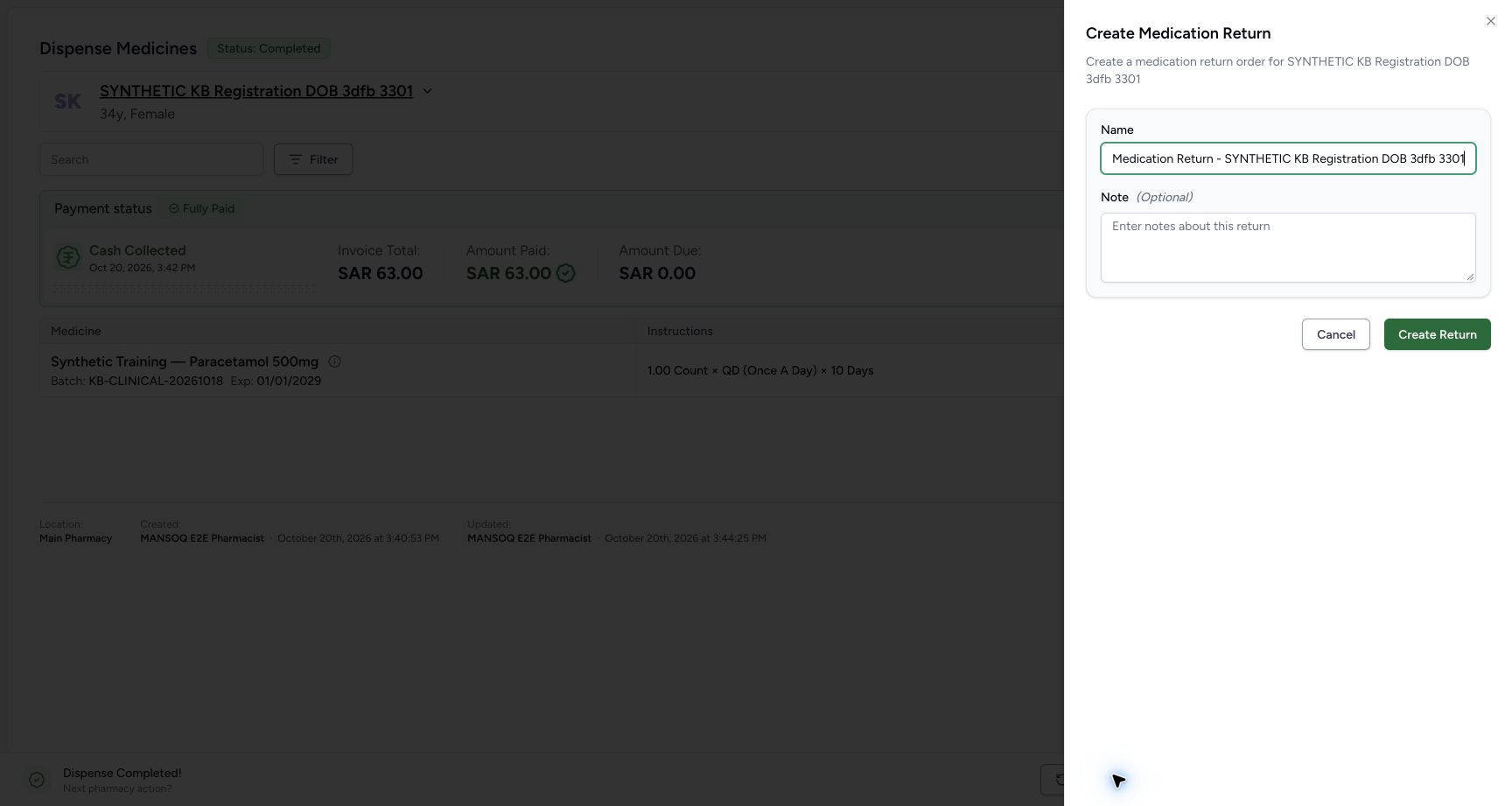Click the dosage instructions 1.00 Count × QD text
Viewport: 1512px width, 806px height.
[760, 370]
